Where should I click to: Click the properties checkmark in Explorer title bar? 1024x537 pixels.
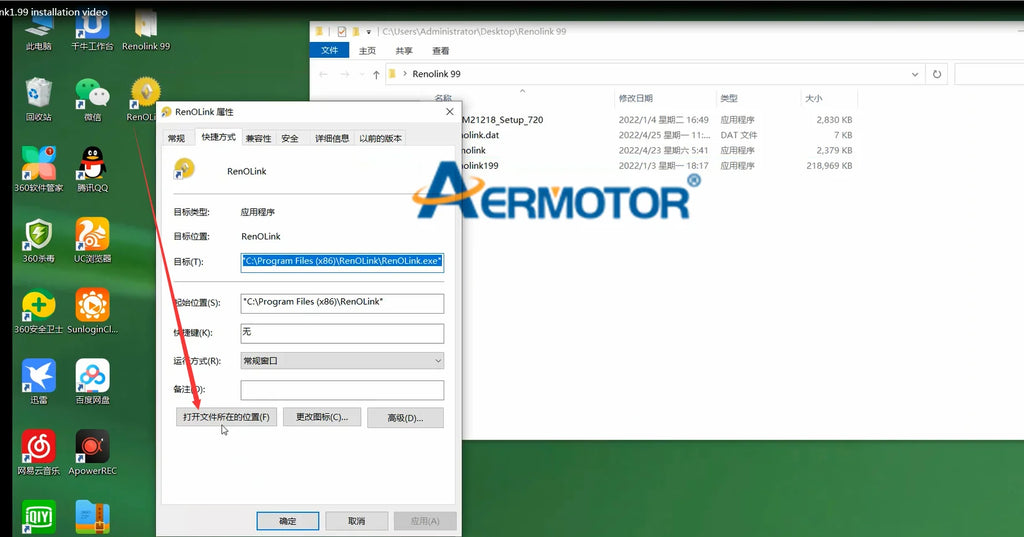pyautogui.click(x=342, y=31)
